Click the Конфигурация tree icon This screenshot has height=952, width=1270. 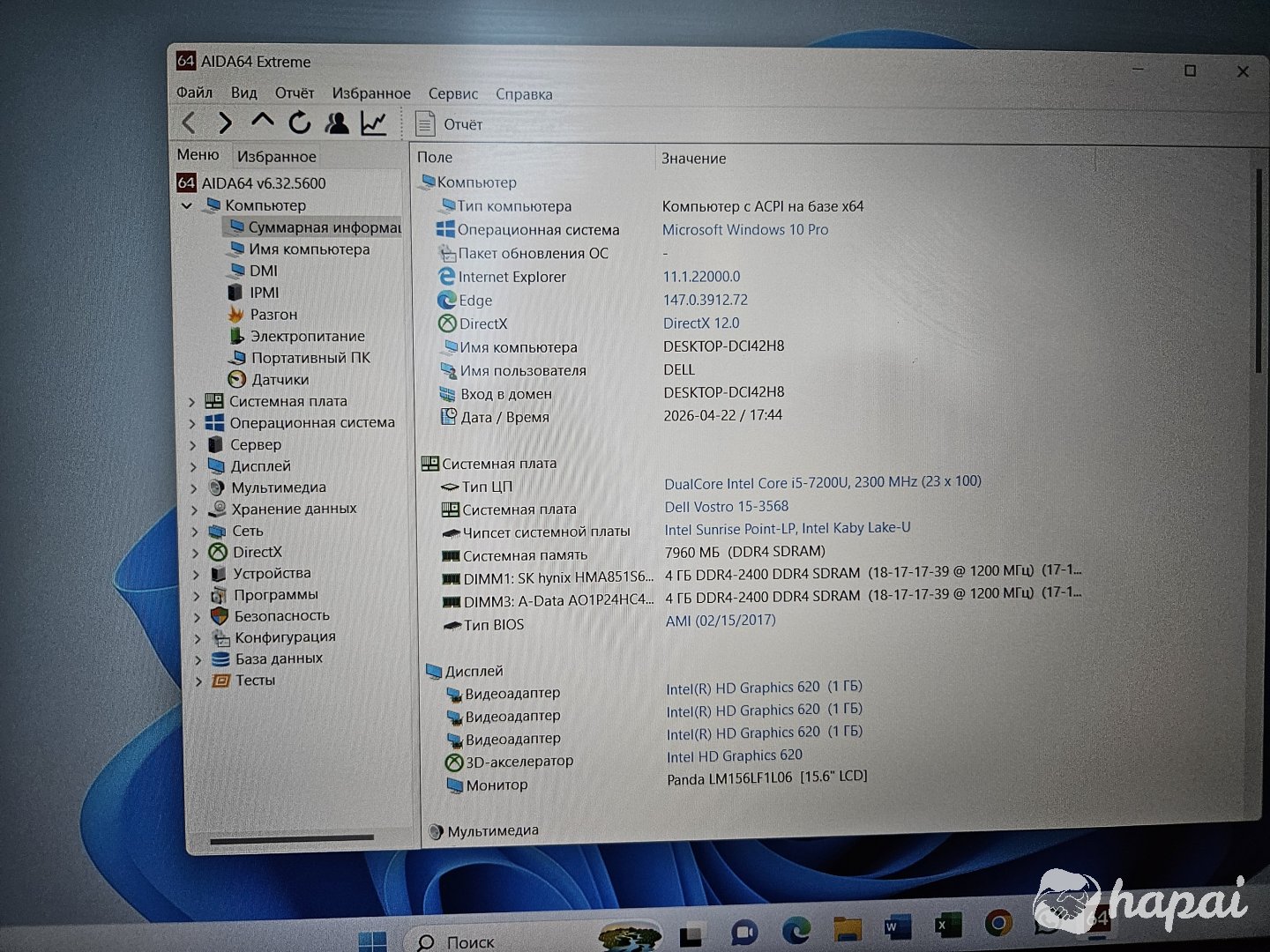click(x=220, y=637)
